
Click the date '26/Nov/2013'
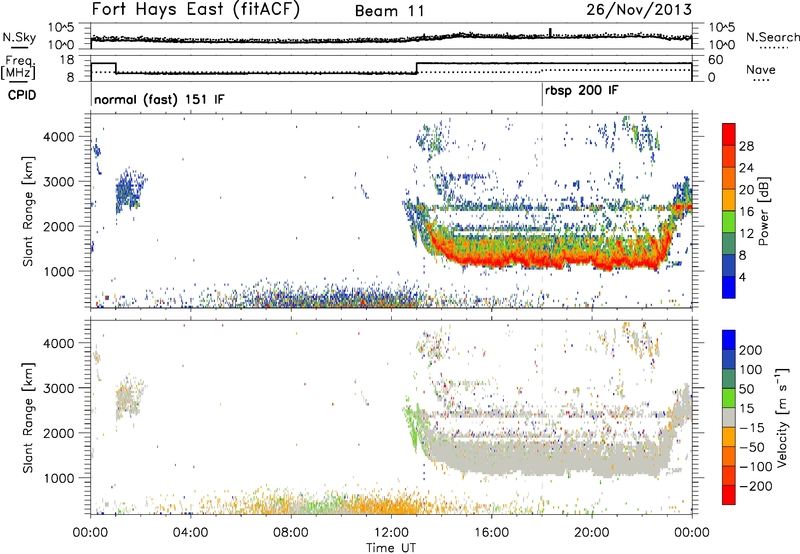639,9
